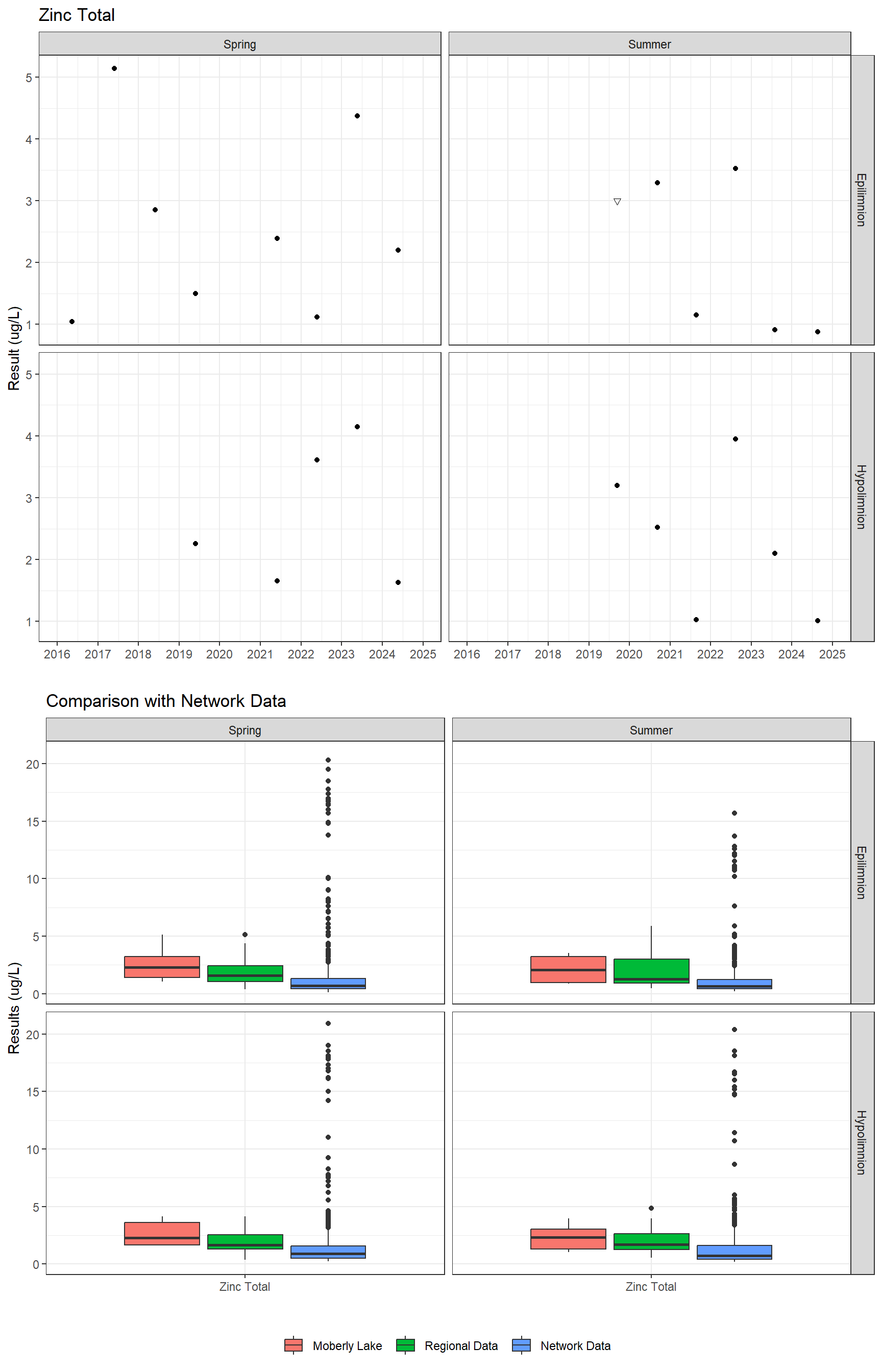Screen dimensions: 882x1372
Task: Click the 2024 Summer Epilimnion data point
Action: [x=817, y=332]
